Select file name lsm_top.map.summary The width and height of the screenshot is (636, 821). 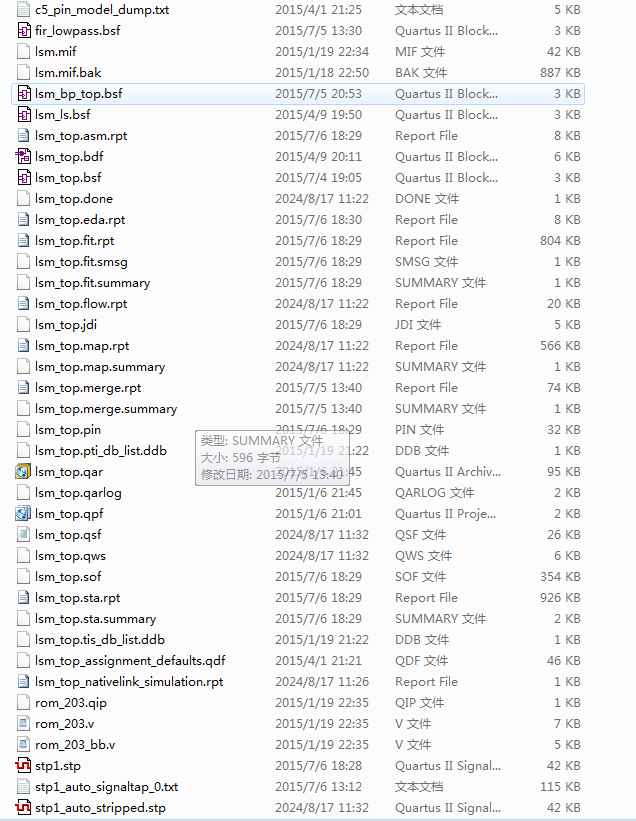click(100, 367)
